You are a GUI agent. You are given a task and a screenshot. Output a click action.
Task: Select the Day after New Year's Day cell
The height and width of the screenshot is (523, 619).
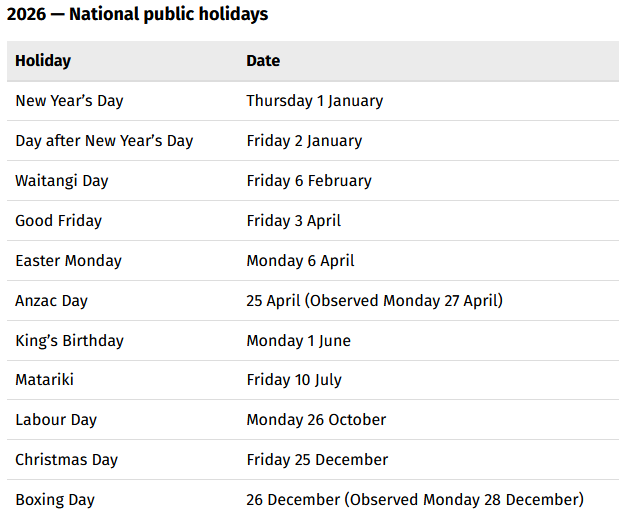click(104, 141)
